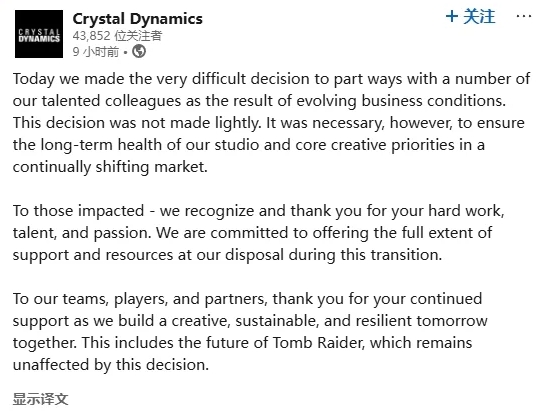
Task: Click the line ending 'continually shifting market.'
Action: point(110,167)
